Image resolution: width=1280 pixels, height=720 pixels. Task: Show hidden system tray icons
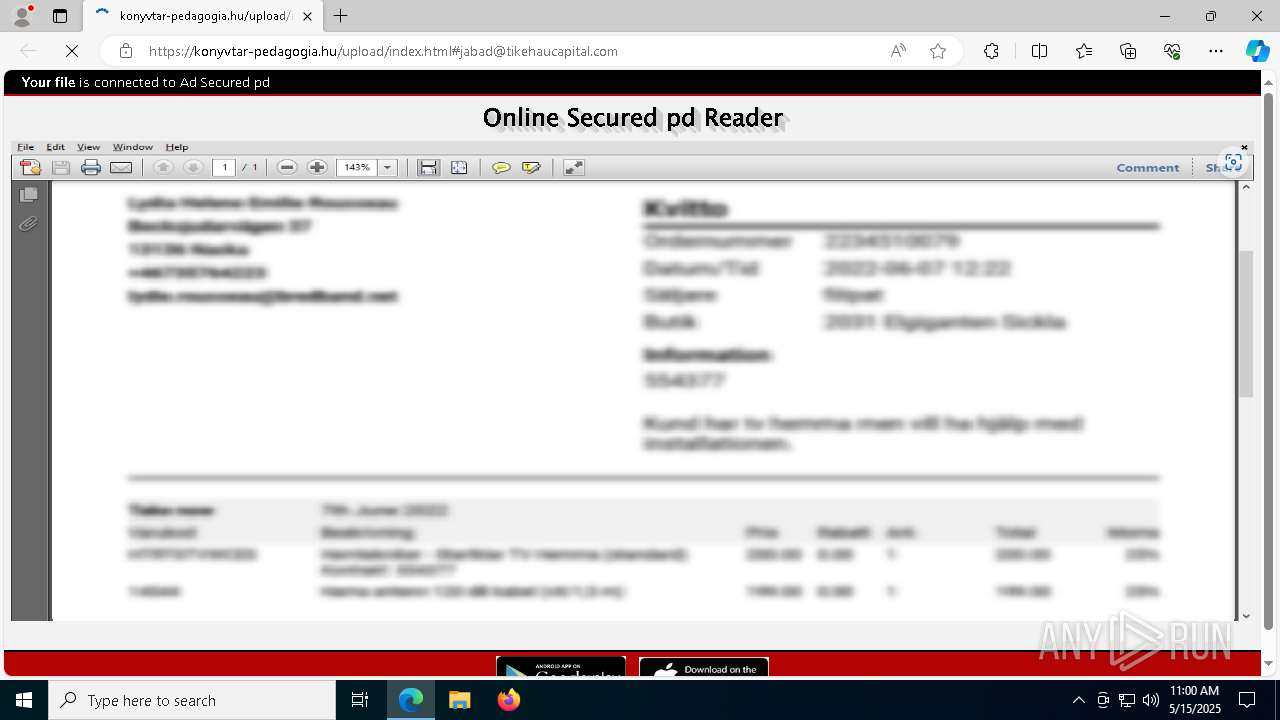pos(1078,700)
